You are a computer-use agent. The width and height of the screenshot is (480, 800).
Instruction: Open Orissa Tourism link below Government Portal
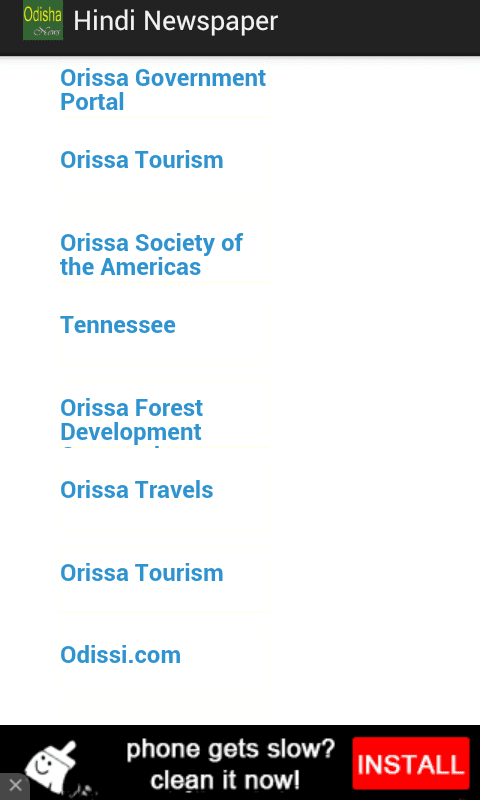142,160
